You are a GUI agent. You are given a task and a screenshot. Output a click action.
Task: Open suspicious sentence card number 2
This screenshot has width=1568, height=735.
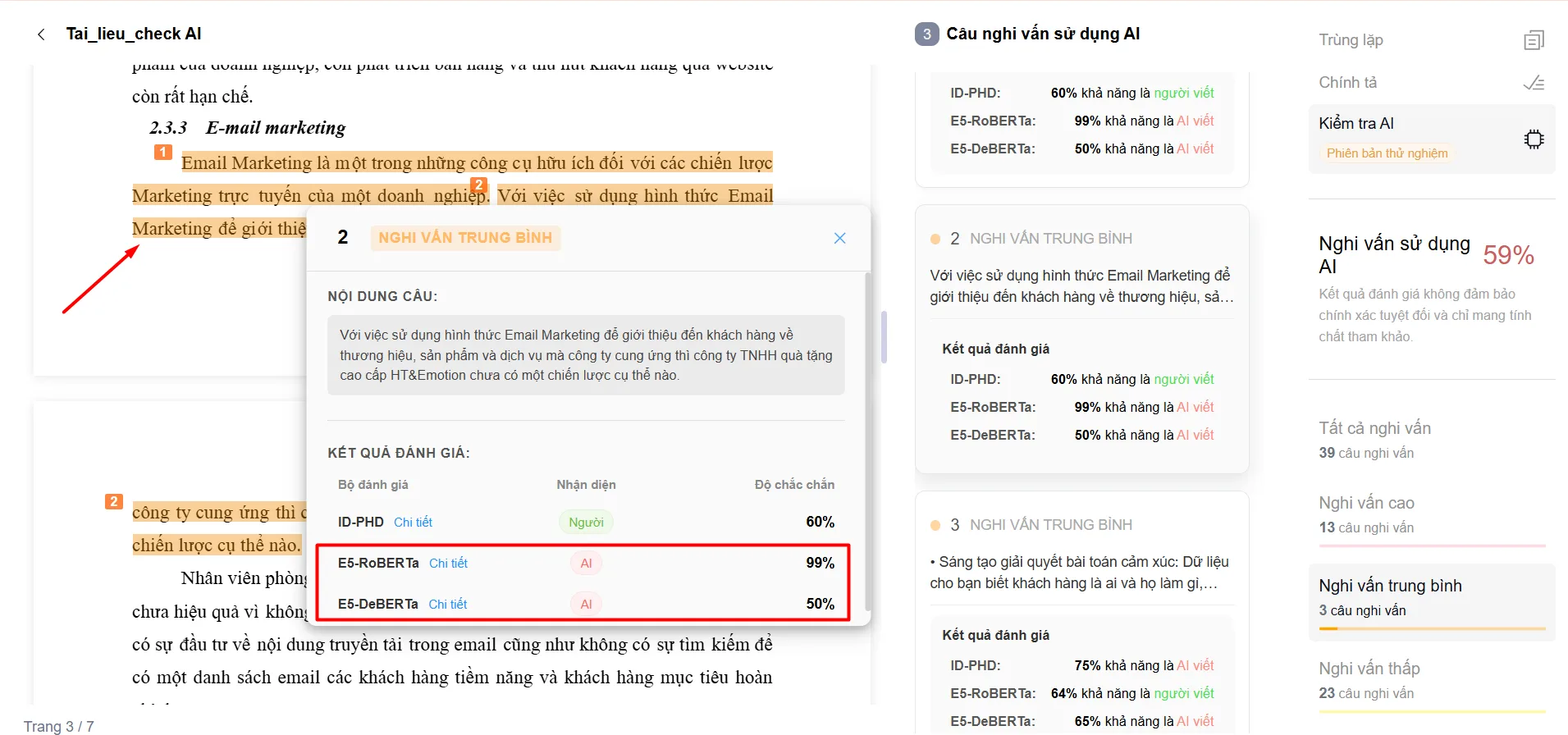[x=1081, y=339]
